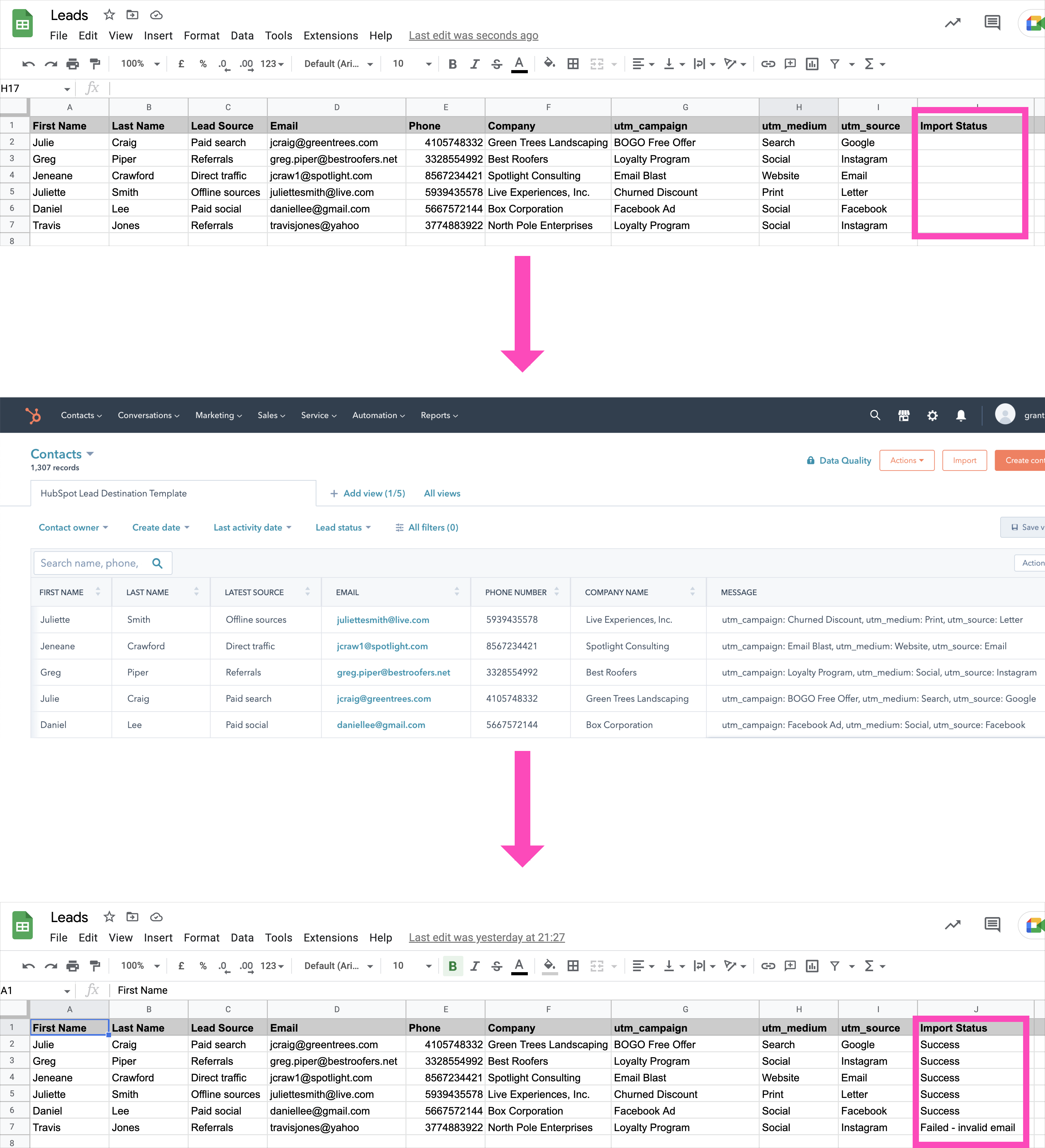Toggle bold in top Leads sheet toolbar
The height and width of the screenshot is (1148, 1045).
click(453, 64)
